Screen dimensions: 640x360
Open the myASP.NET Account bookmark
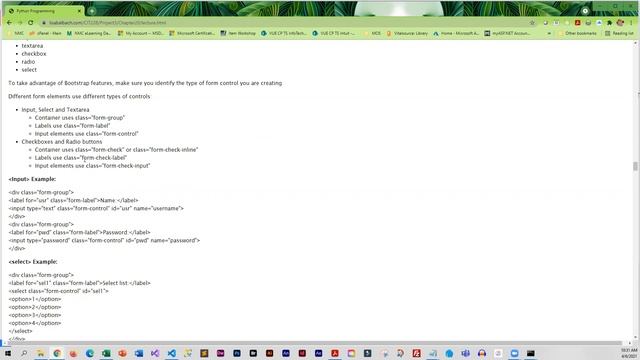click(x=507, y=33)
